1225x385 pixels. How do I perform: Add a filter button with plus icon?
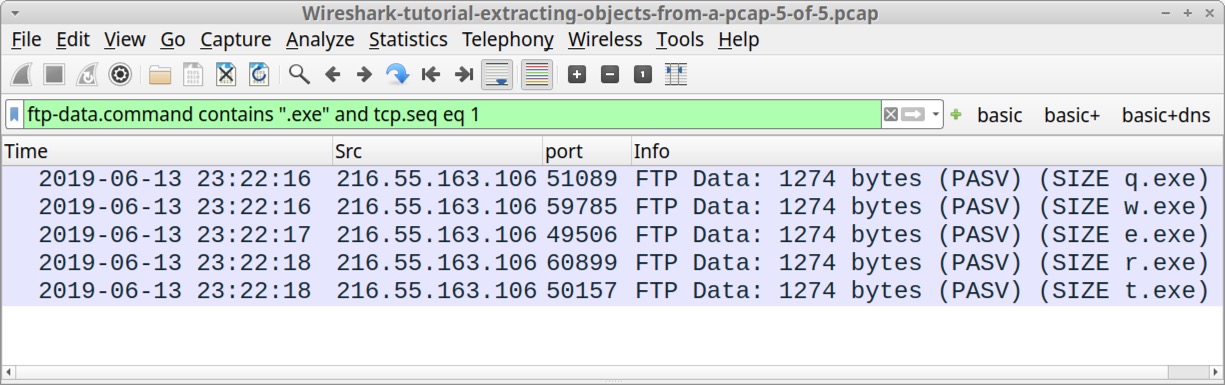[956, 115]
